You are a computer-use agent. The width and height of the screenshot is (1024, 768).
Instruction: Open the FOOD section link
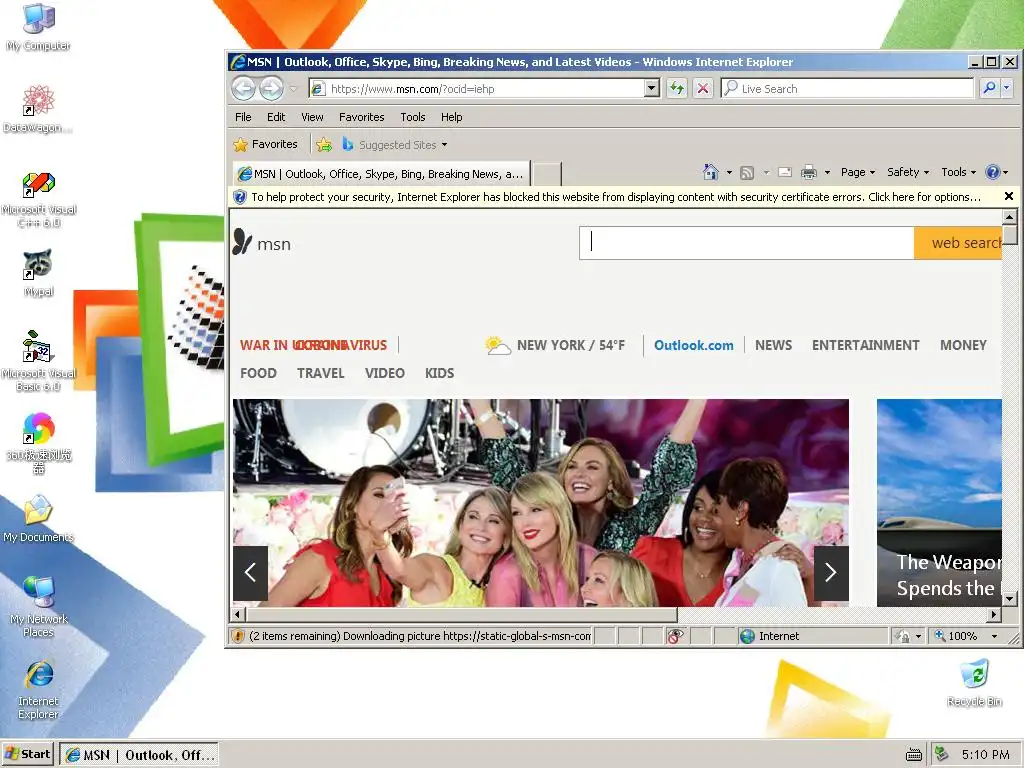[258, 374]
